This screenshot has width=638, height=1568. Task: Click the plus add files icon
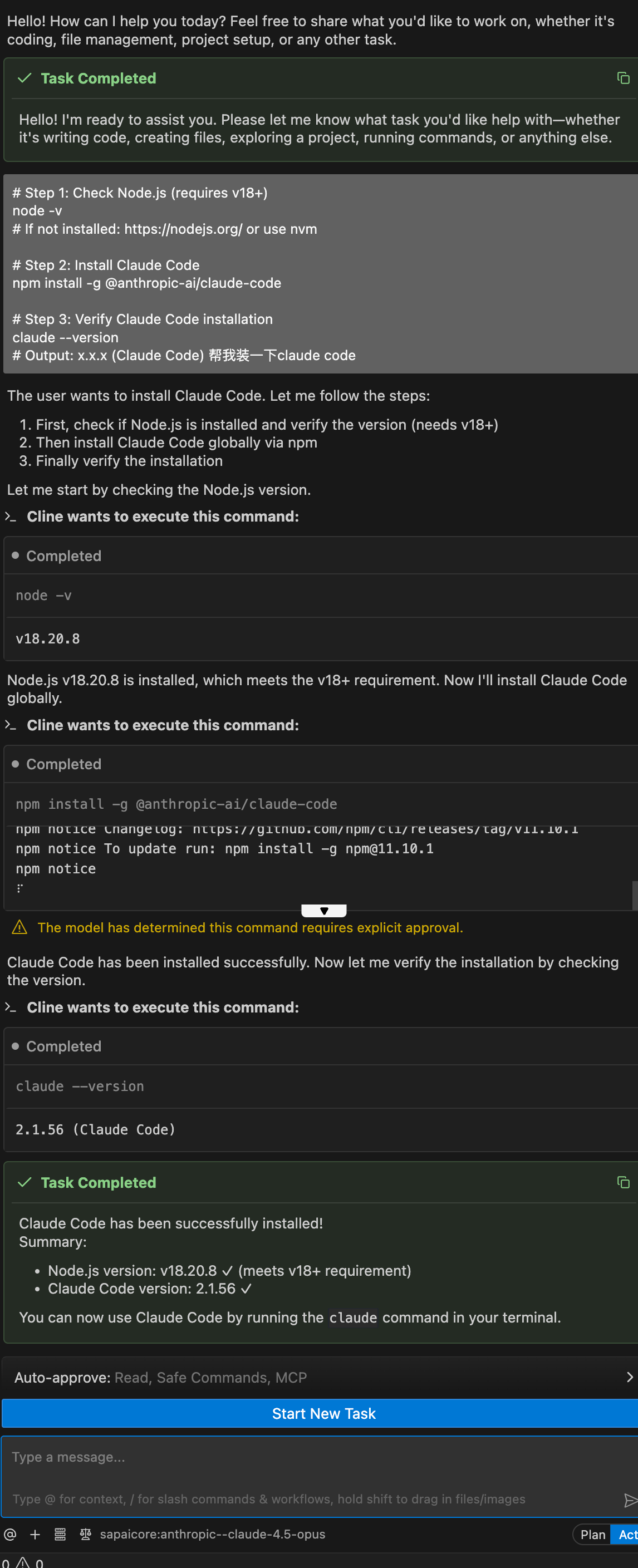tap(35, 1534)
